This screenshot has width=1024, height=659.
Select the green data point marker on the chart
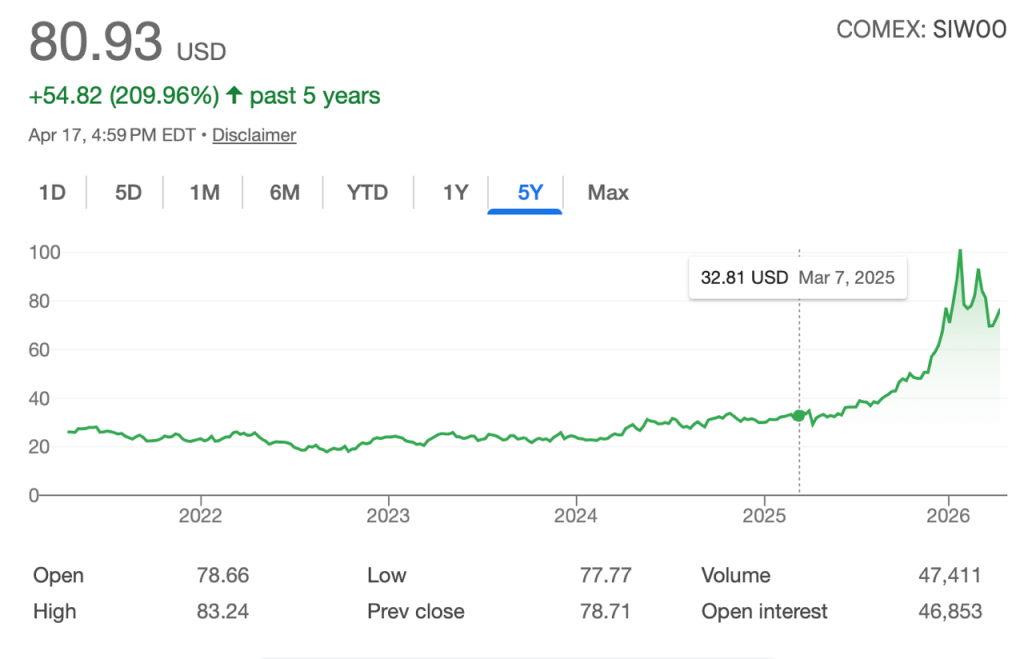[x=799, y=415]
